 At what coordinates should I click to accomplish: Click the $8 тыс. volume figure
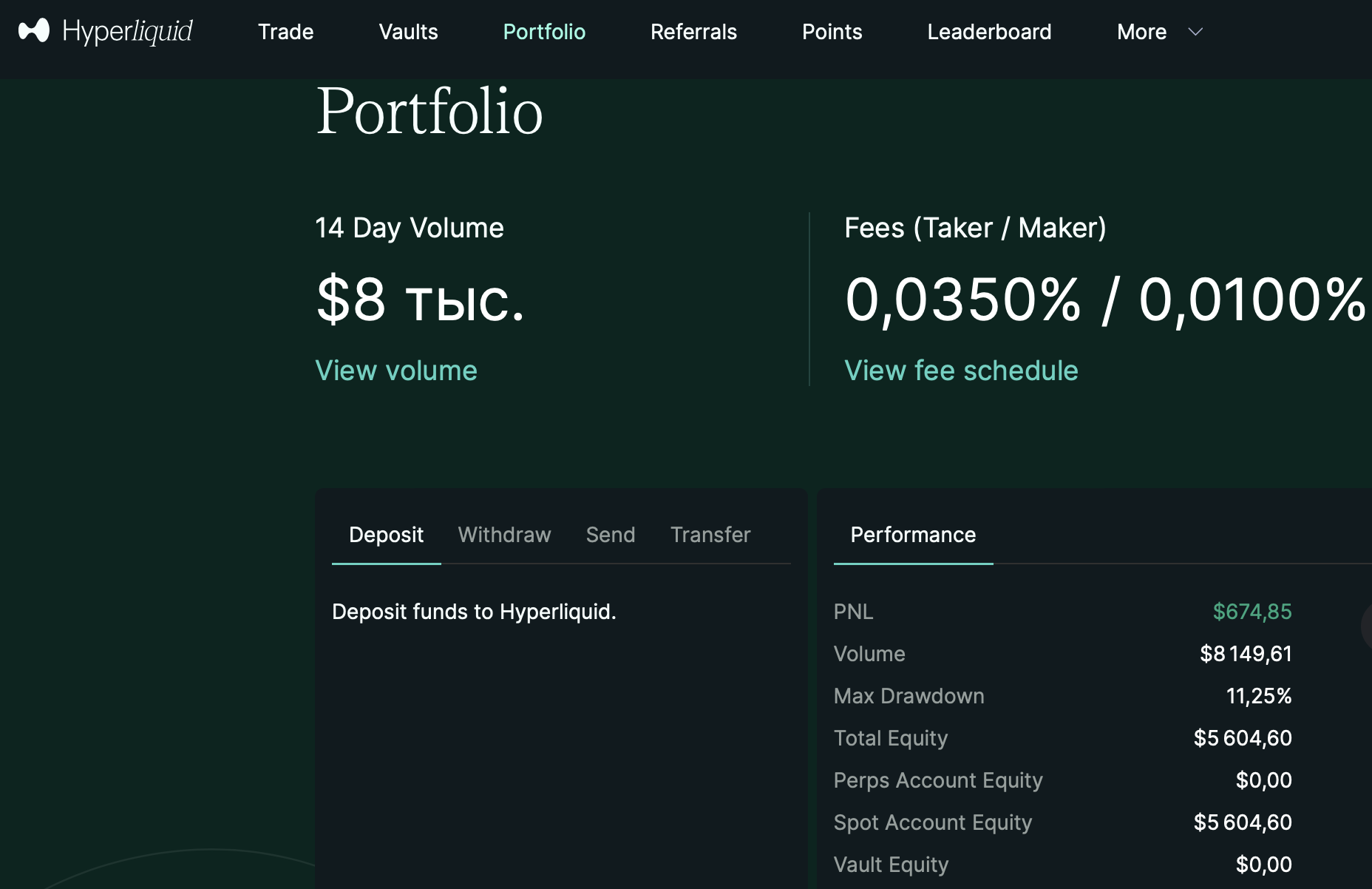pyautogui.click(x=420, y=300)
